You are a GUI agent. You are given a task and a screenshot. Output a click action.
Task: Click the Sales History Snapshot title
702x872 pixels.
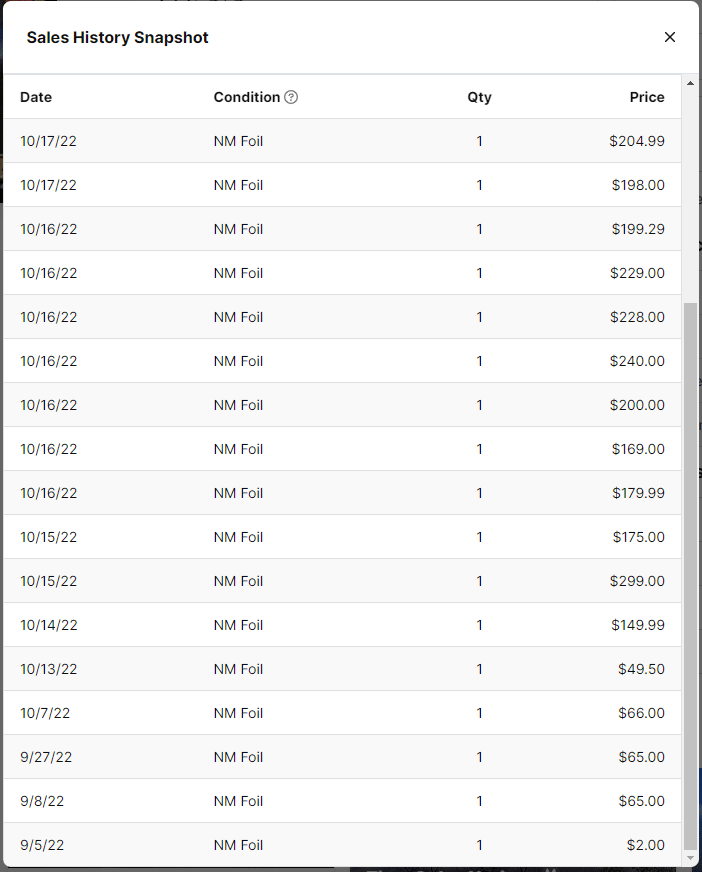point(117,37)
